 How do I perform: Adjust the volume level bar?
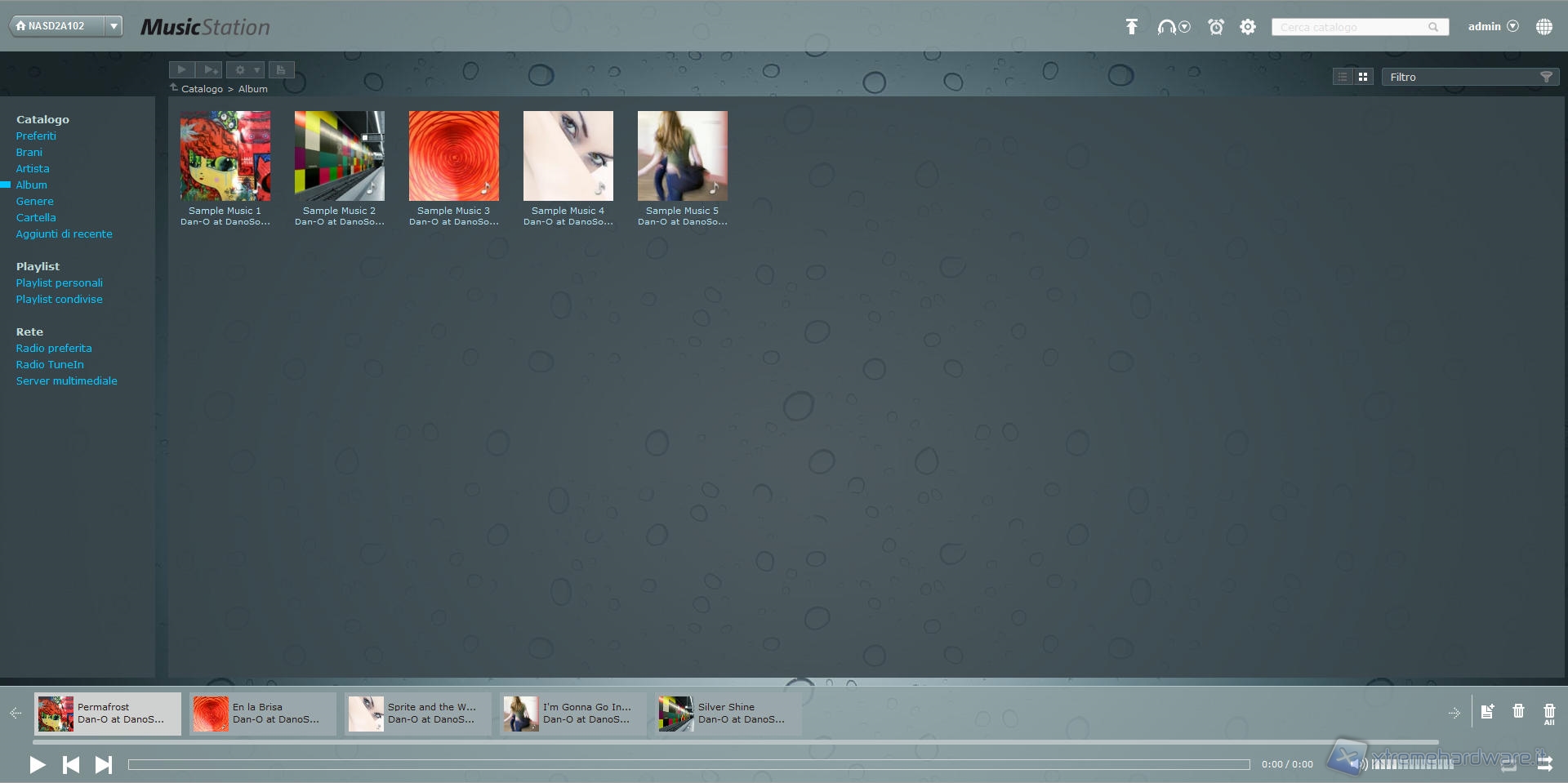point(1412,764)
